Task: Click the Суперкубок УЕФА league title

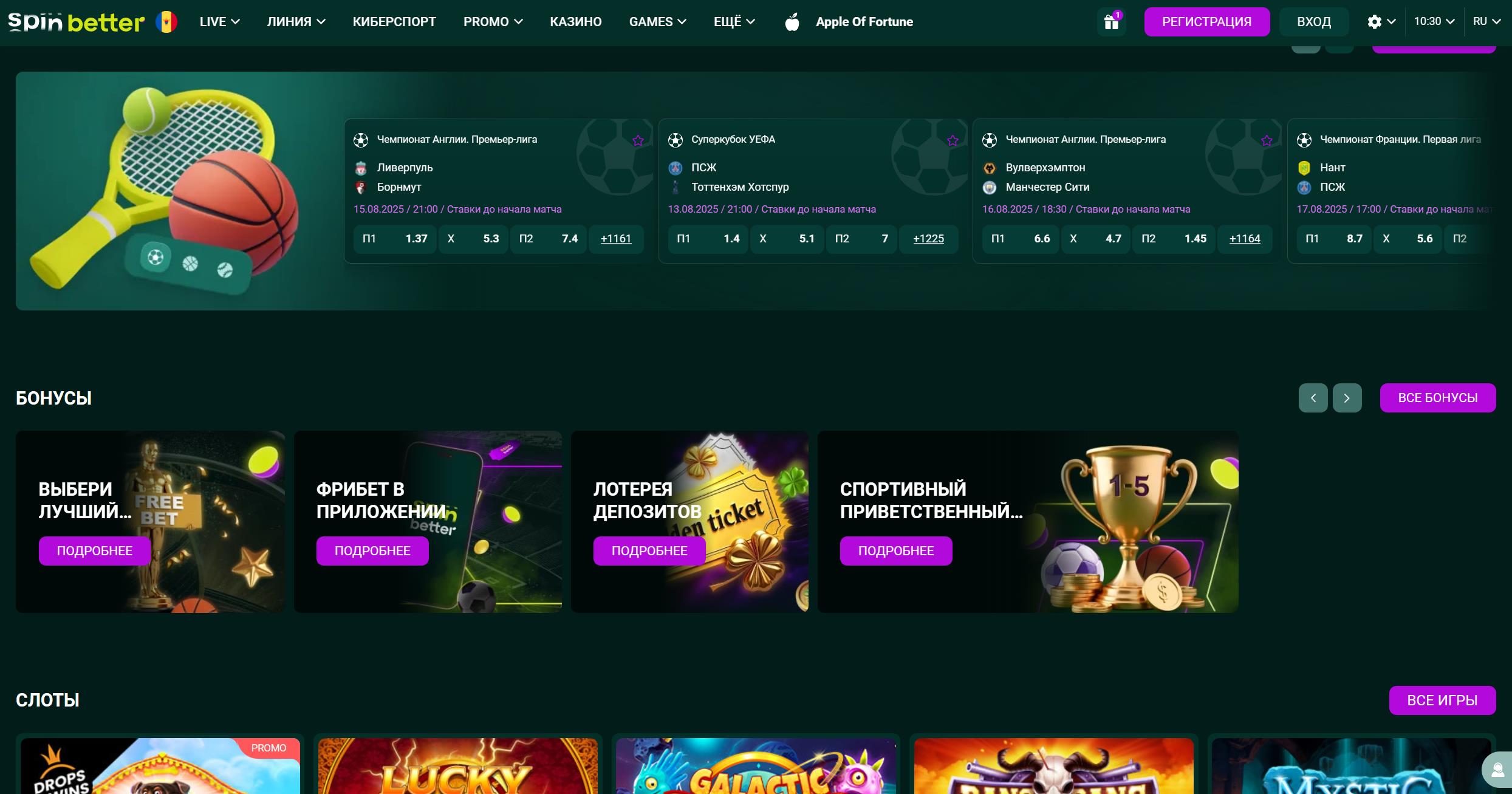Action: pyautogui.click(x=733, y=140)
